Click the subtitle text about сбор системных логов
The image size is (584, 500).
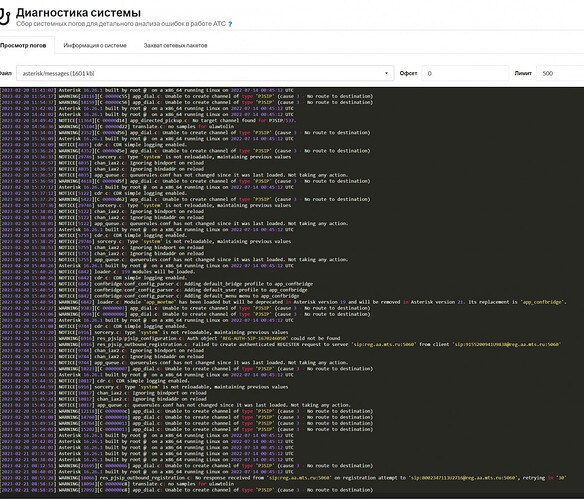121,24
